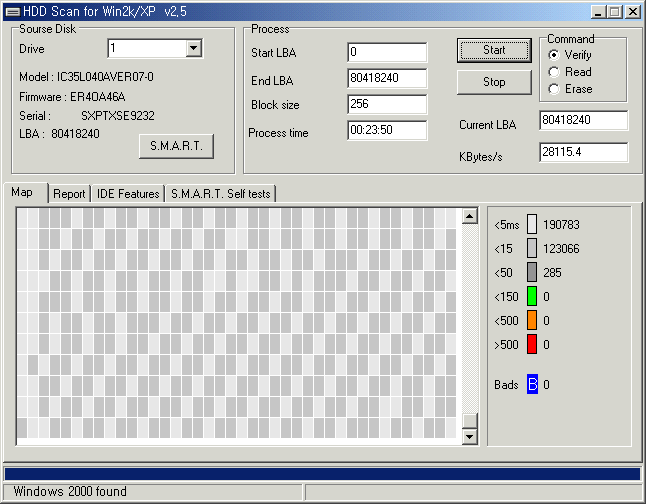Open the S.M.A.R.T. info button

(x=176, y=146)
